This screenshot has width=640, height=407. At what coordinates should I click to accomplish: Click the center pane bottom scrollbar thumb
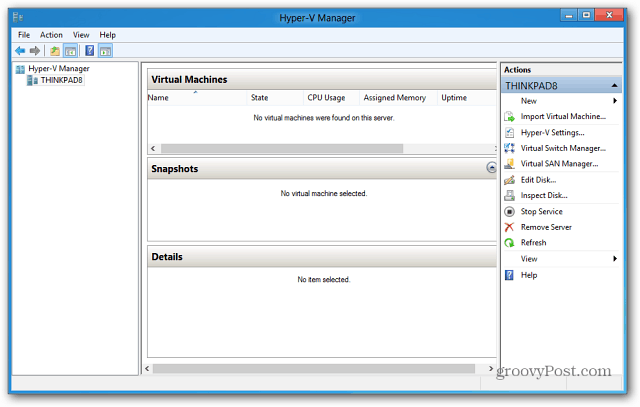[314, 369]
